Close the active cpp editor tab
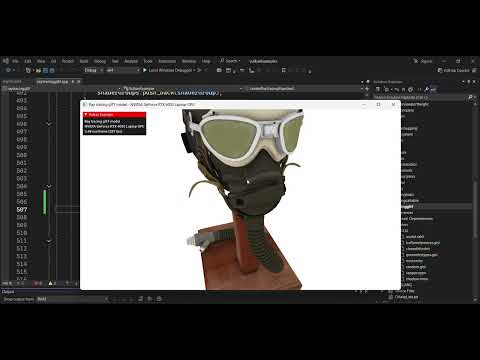480x360 pixels. pyautogui.click(x=79, y=82)
